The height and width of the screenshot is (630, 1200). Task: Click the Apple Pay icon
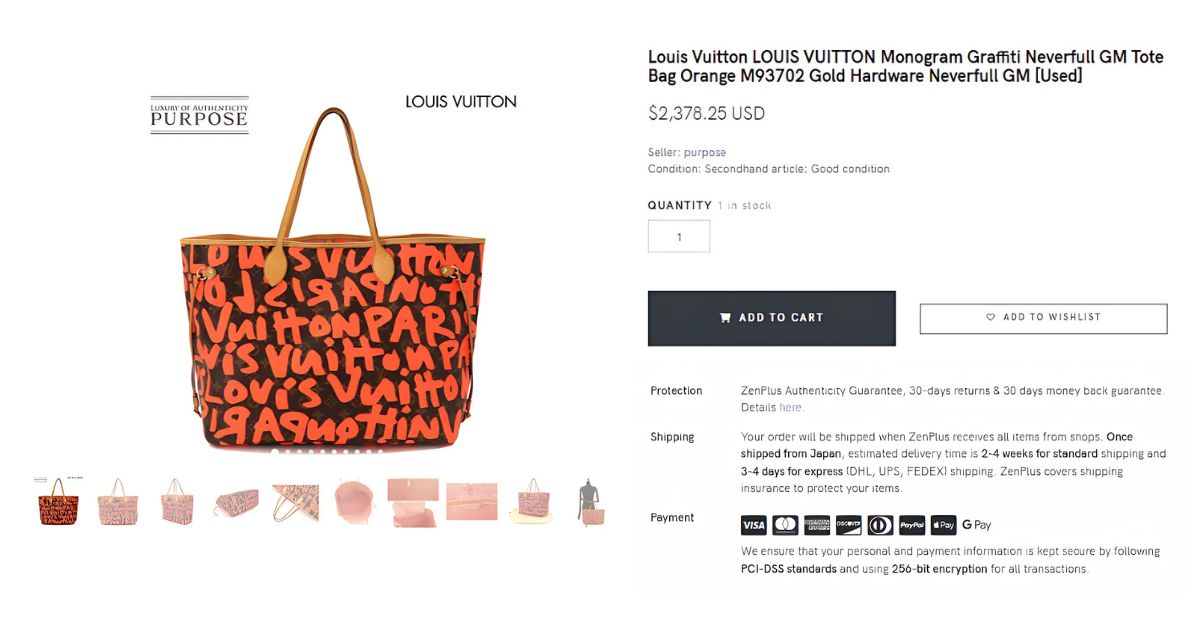pyautogui.click(x=943, y=525)
